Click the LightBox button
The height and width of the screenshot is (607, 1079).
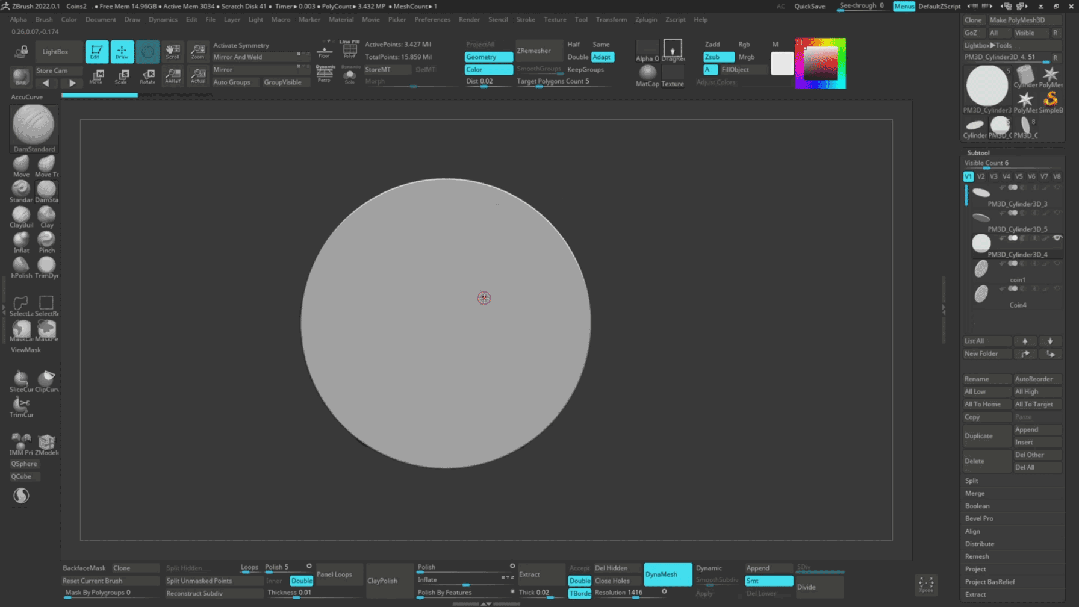(55, 52)
